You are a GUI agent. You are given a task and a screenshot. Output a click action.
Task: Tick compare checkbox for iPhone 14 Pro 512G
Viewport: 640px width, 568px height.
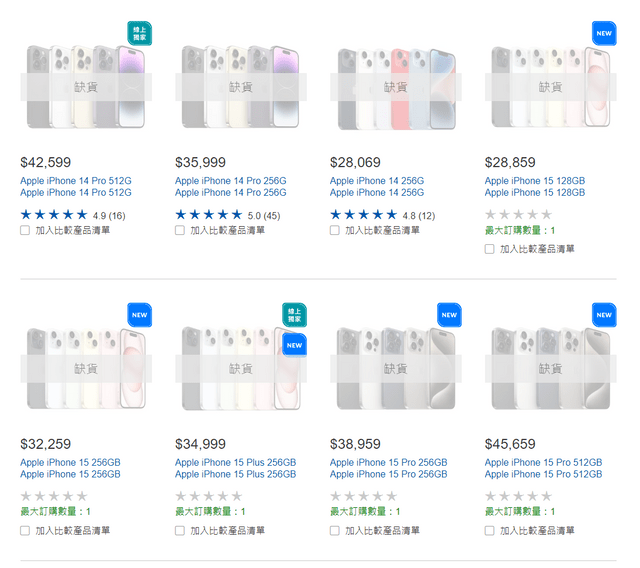(25, 231)
